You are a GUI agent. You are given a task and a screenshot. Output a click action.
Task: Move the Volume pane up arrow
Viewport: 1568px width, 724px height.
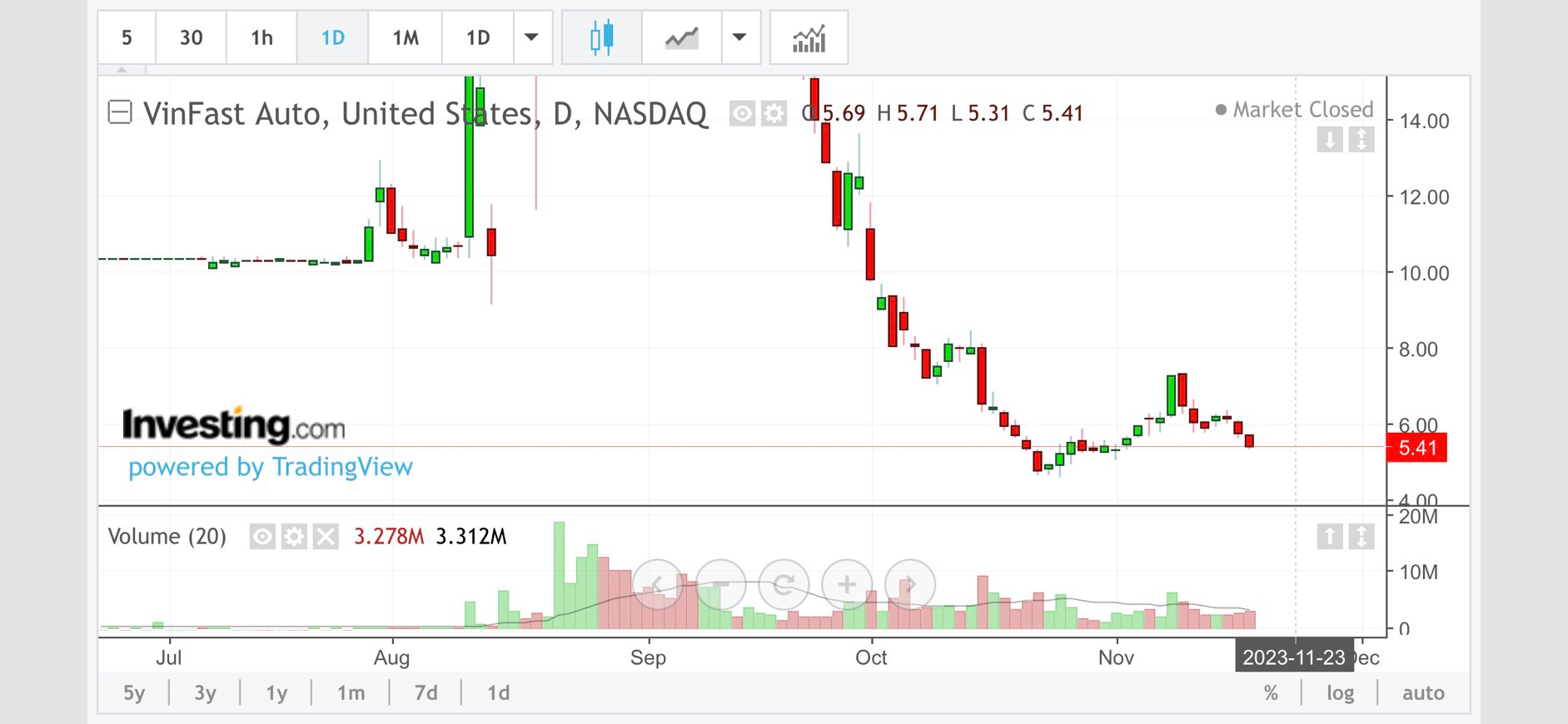tap(1330, 537)
